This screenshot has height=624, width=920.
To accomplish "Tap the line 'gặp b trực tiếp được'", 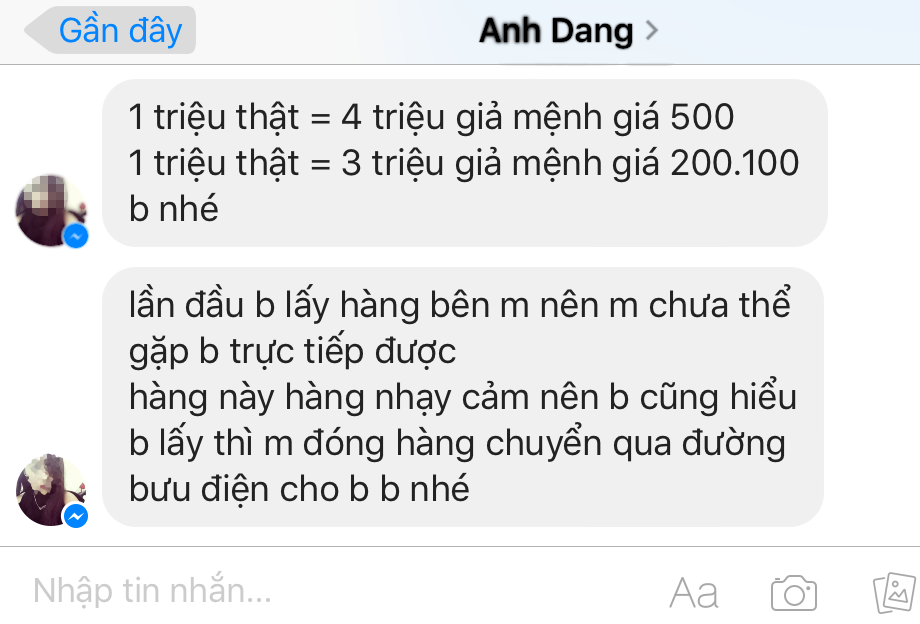I will [x=292, y=351].
